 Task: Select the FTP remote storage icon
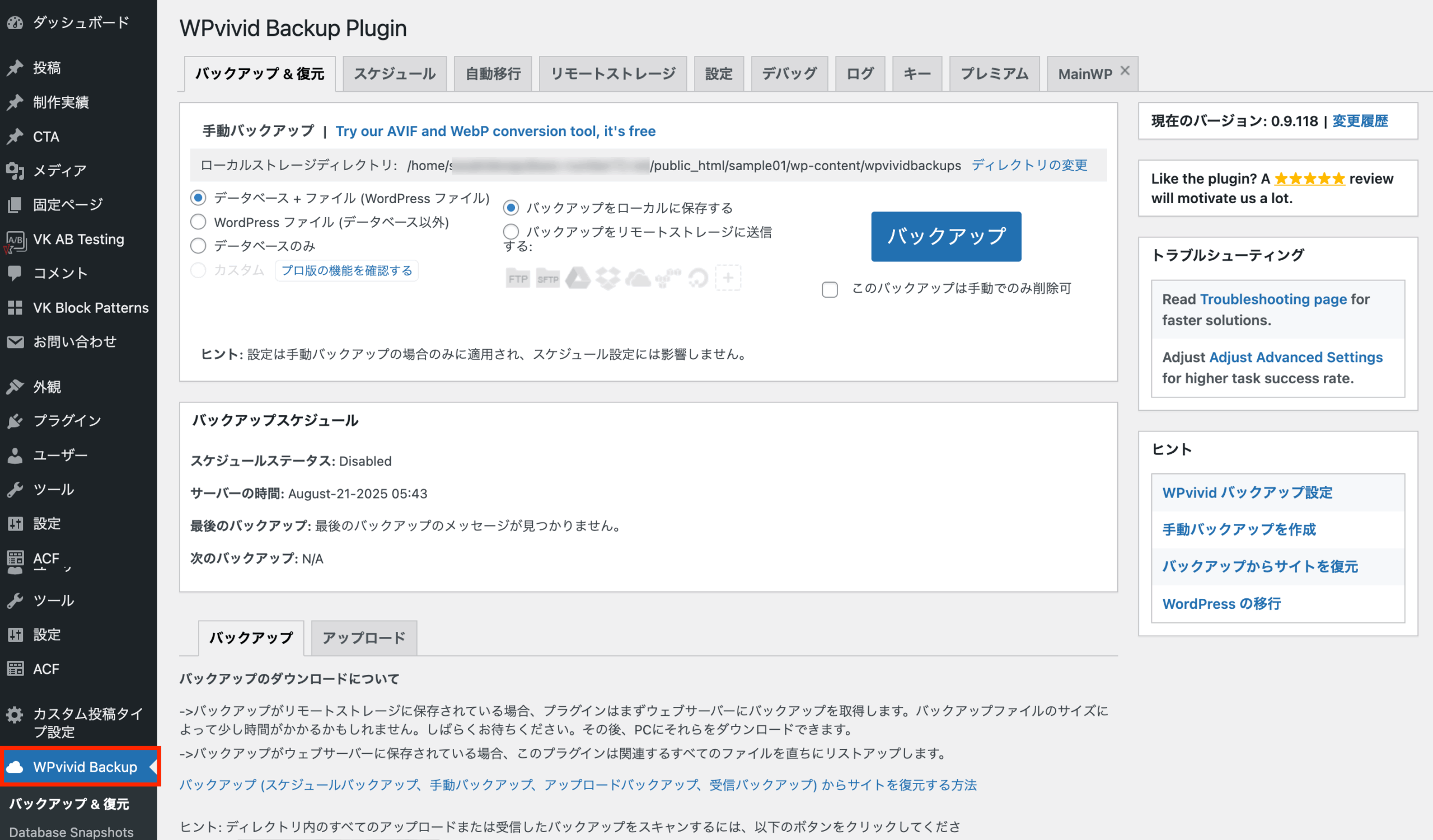point(517,278)
